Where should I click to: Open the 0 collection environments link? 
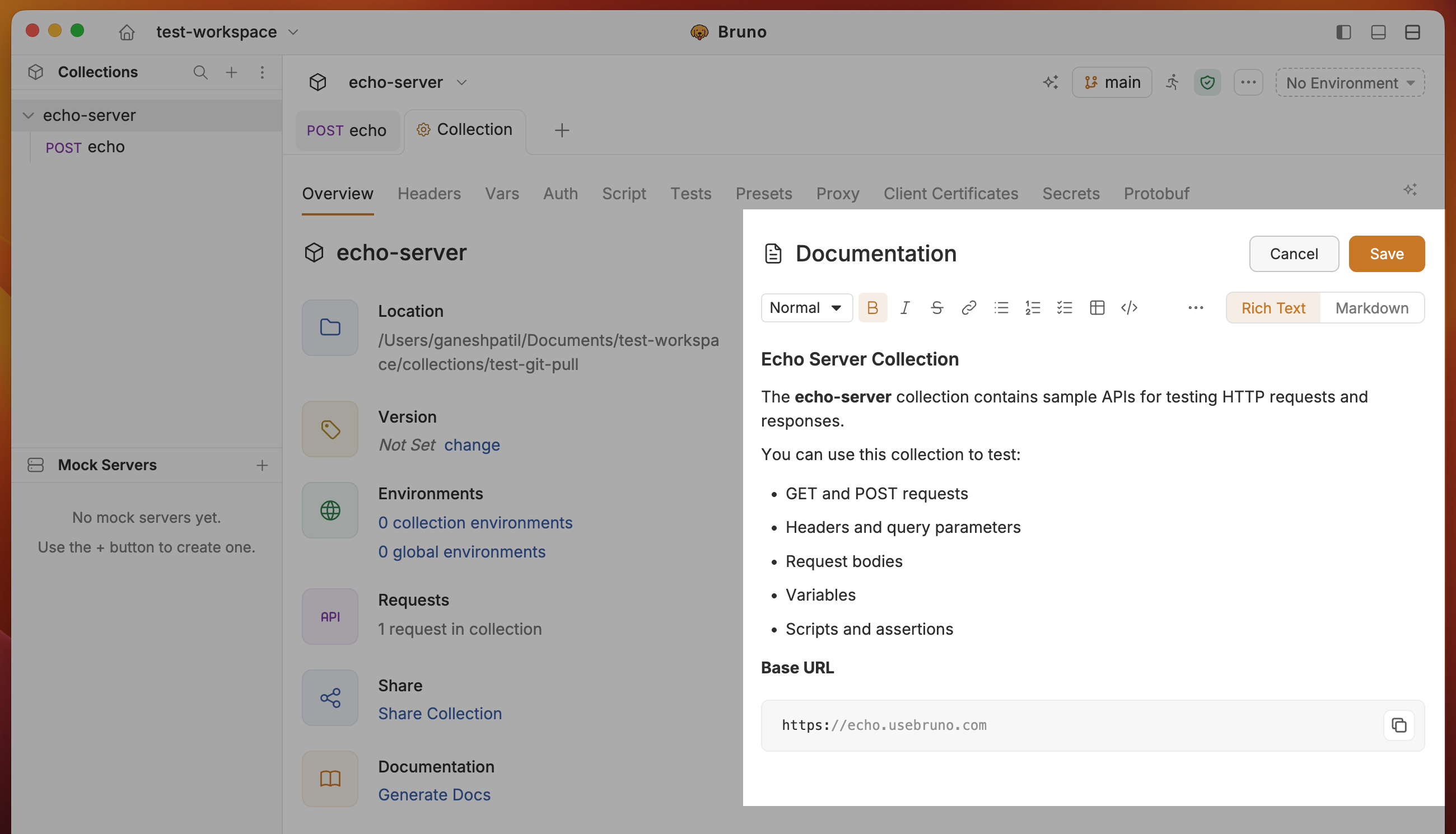[475, 523]
